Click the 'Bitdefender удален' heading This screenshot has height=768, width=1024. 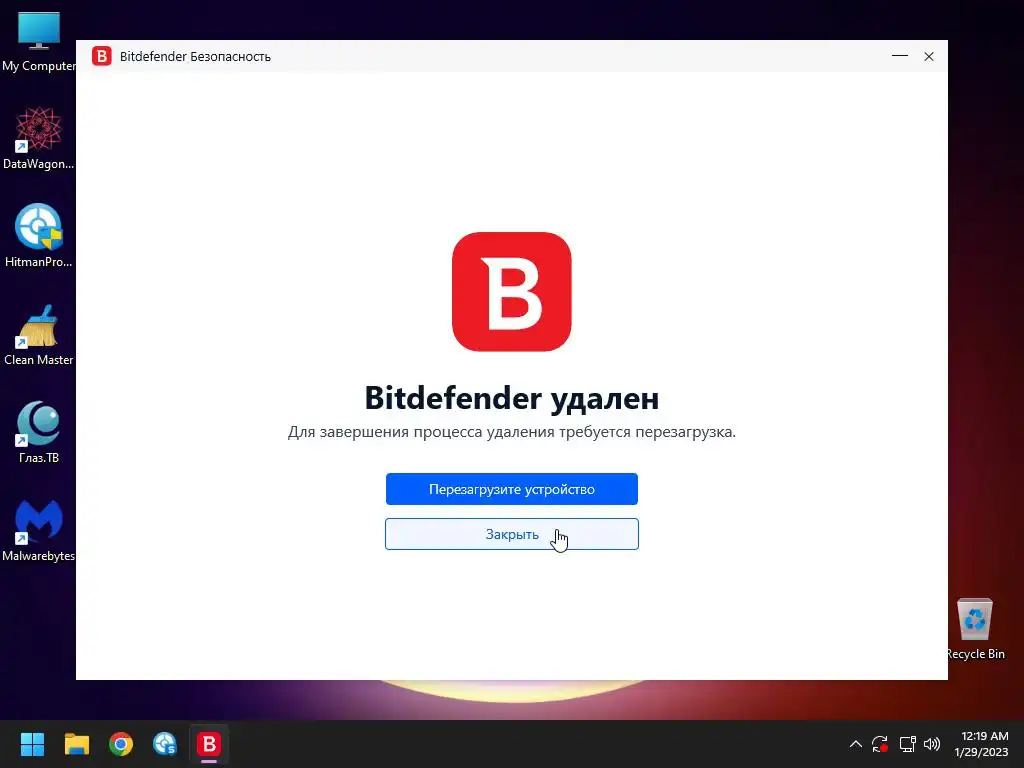click(x=511, y=398)
